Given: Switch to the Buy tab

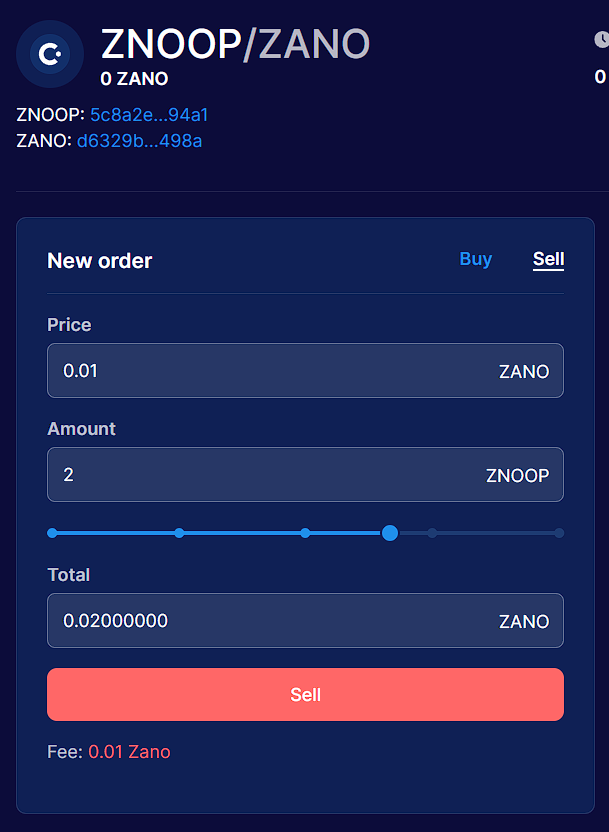Looking at the screenshot, I should click(475, 259).
